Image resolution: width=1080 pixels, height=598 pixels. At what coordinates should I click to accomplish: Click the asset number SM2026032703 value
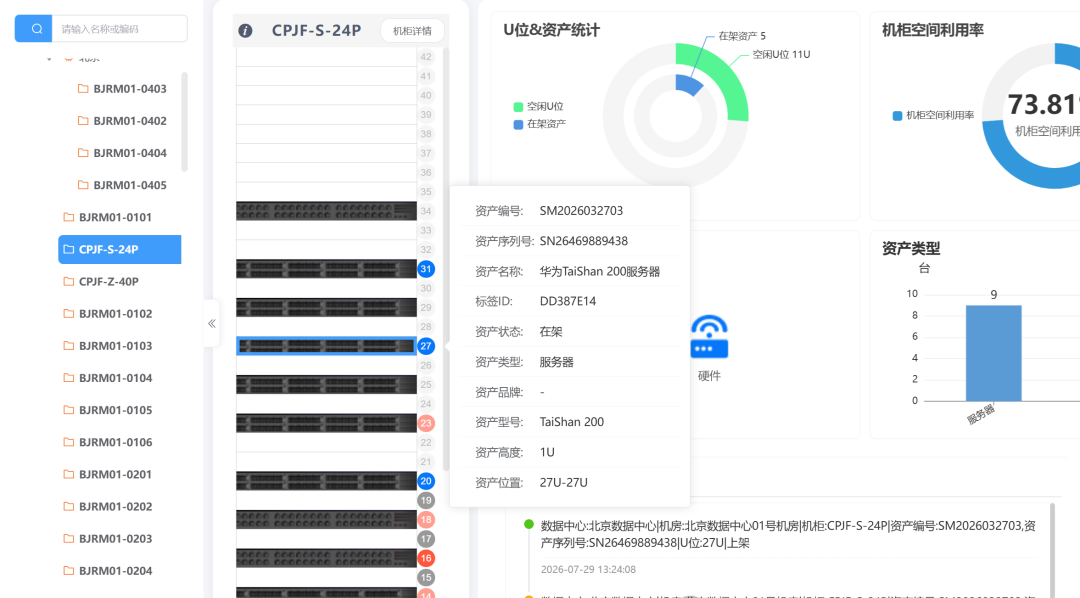581,211
